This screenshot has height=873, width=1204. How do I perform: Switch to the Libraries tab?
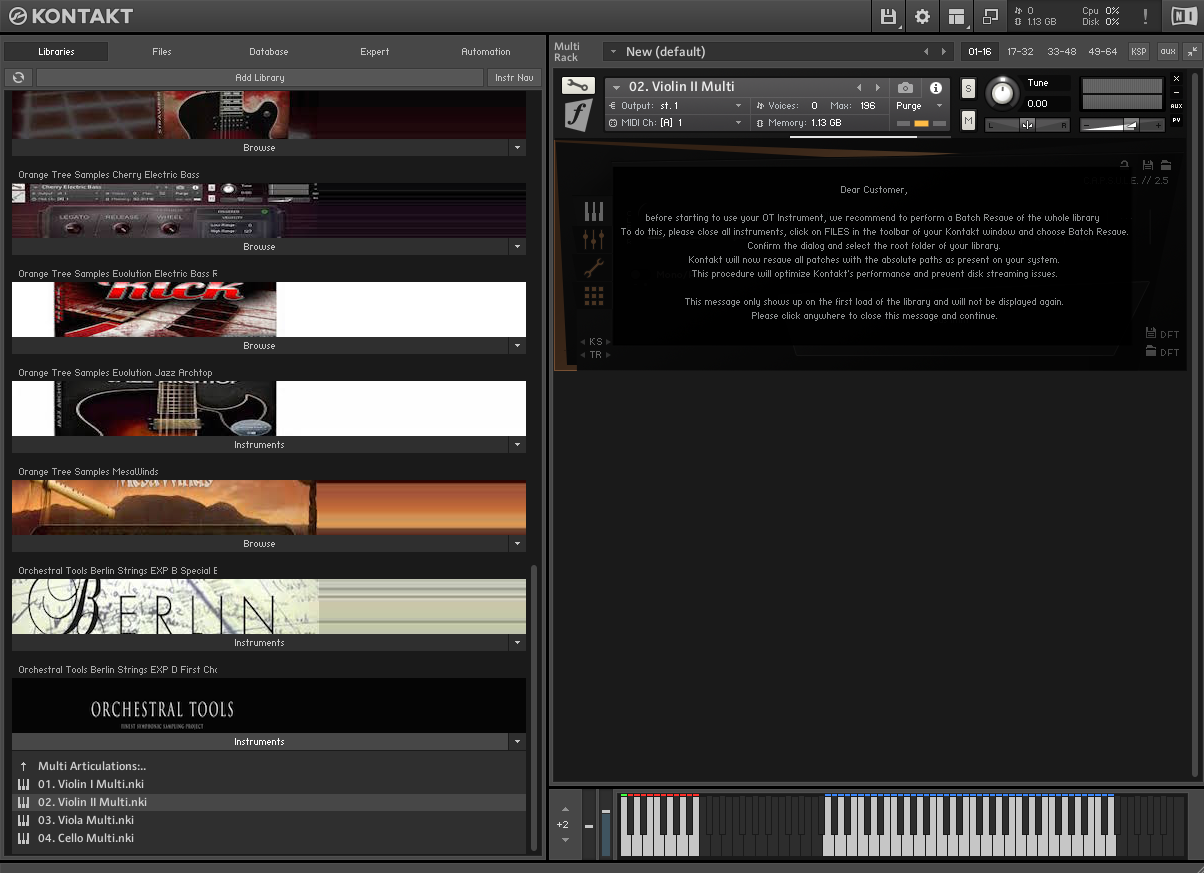[x=56, y=51]
